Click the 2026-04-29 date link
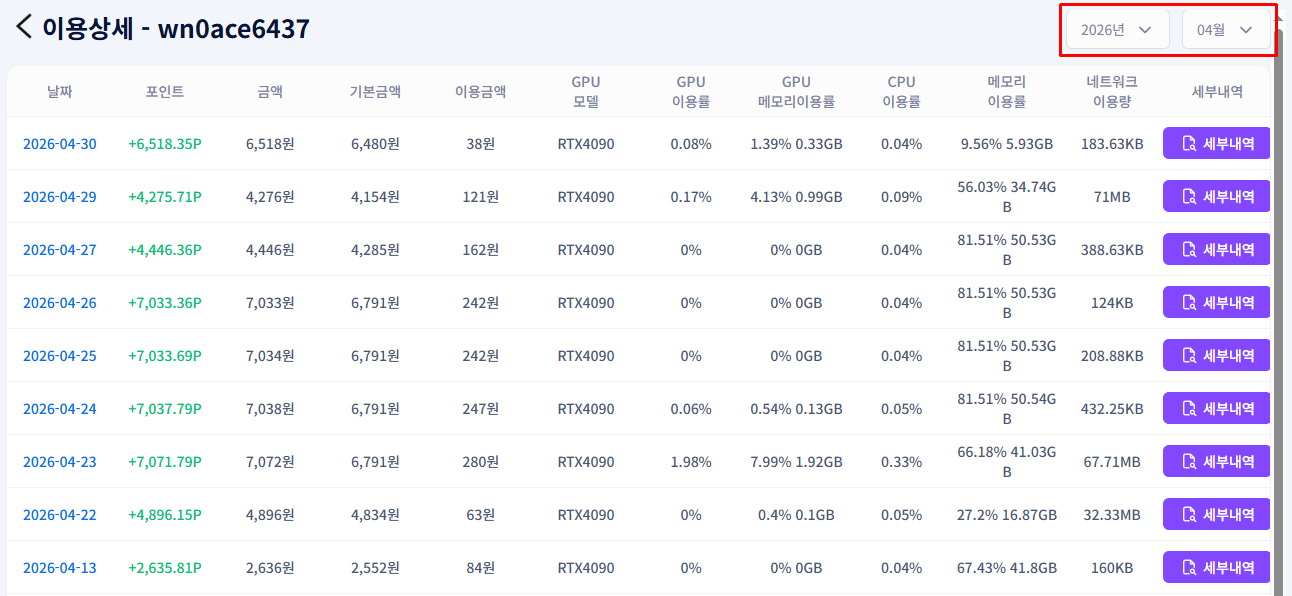This screenshot has width=1292, height=596. [x=60, y=197]
